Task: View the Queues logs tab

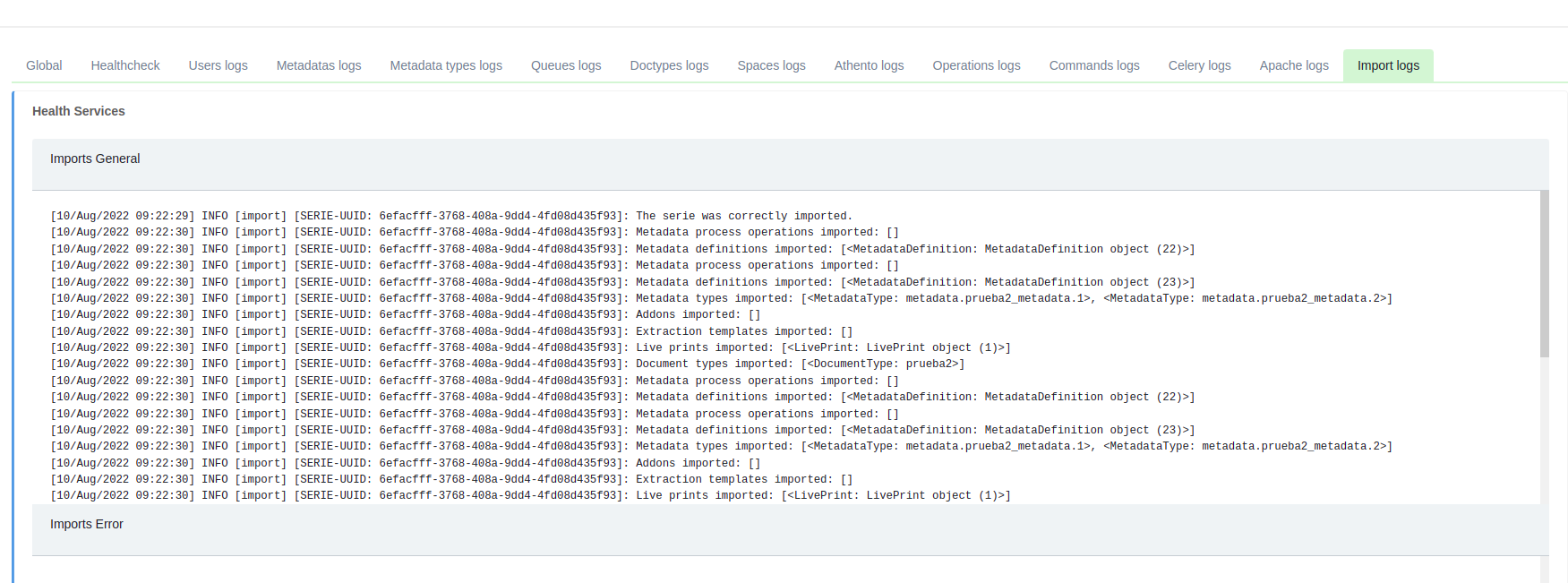Action: tap(566, 65)
